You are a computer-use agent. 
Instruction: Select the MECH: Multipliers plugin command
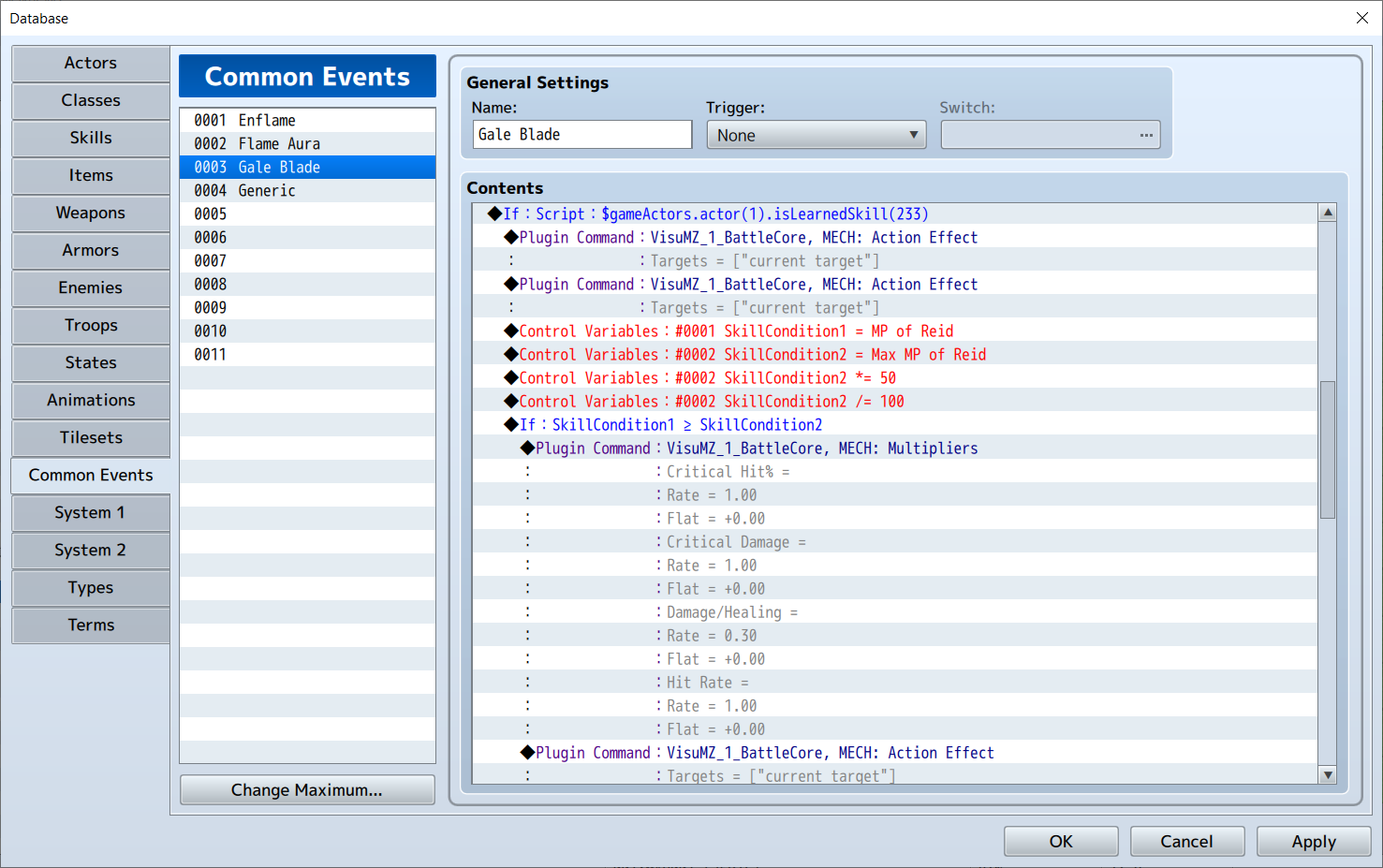click(x=895, y=449)
